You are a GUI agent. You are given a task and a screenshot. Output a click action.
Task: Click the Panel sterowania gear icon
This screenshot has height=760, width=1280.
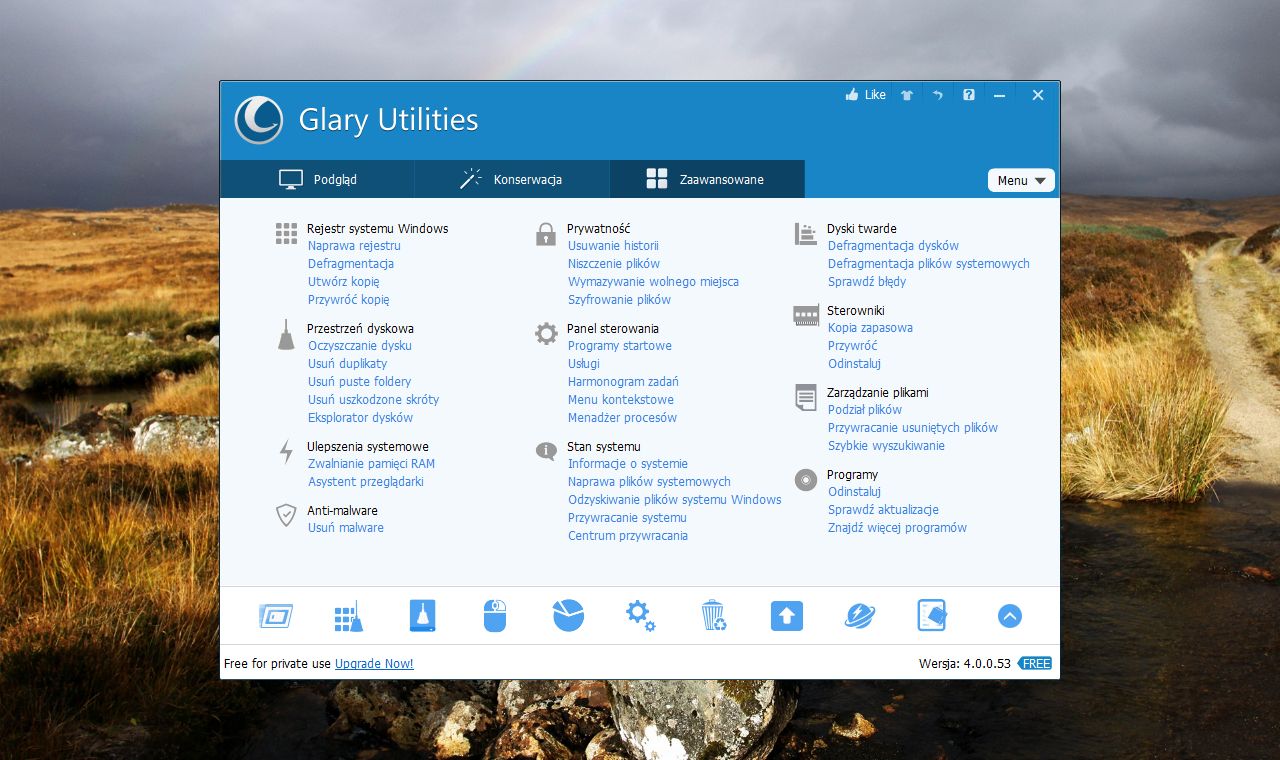point(546,334)
